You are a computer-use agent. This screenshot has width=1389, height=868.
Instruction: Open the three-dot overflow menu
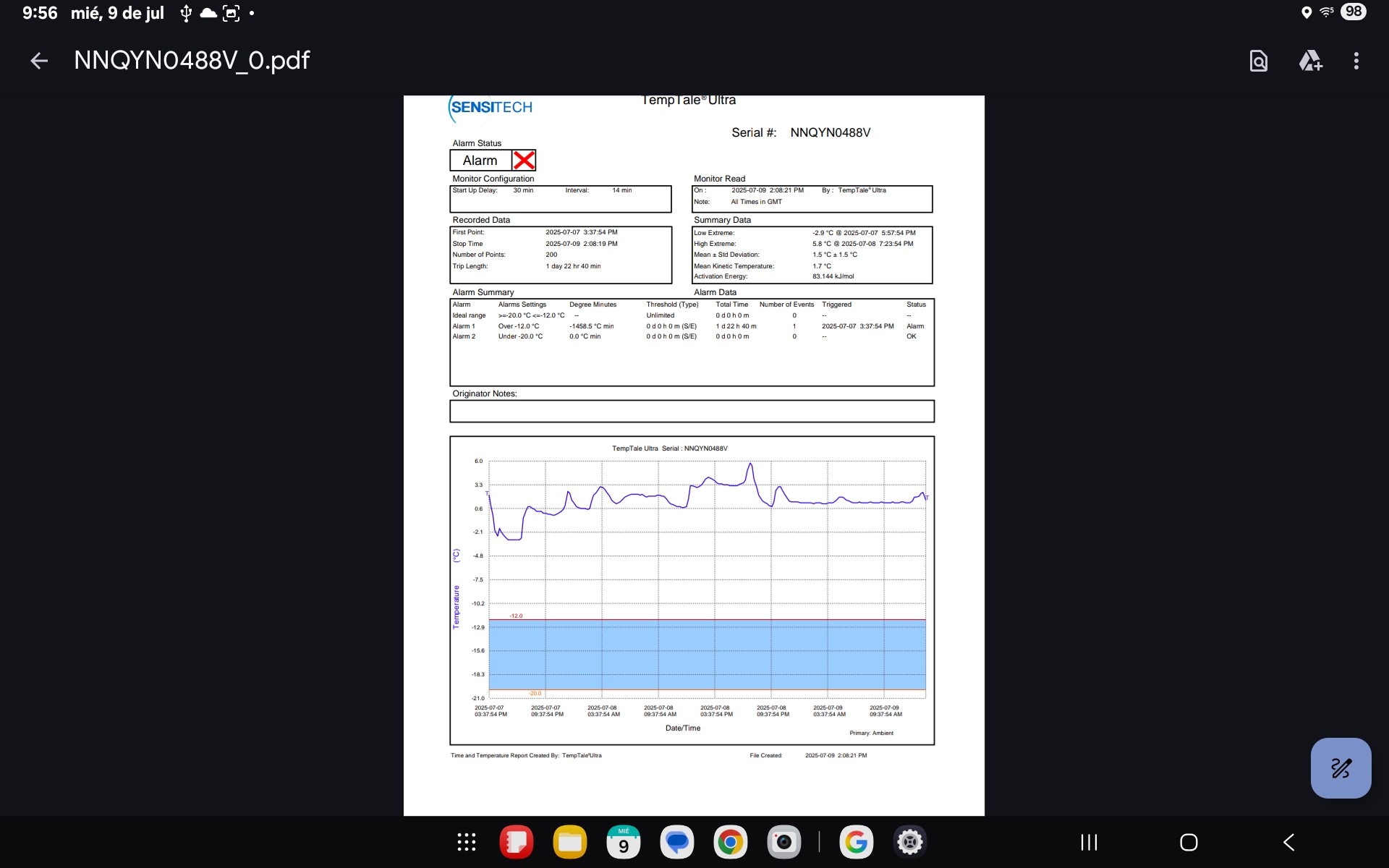pyautogui.click(x=1356, y=61)
